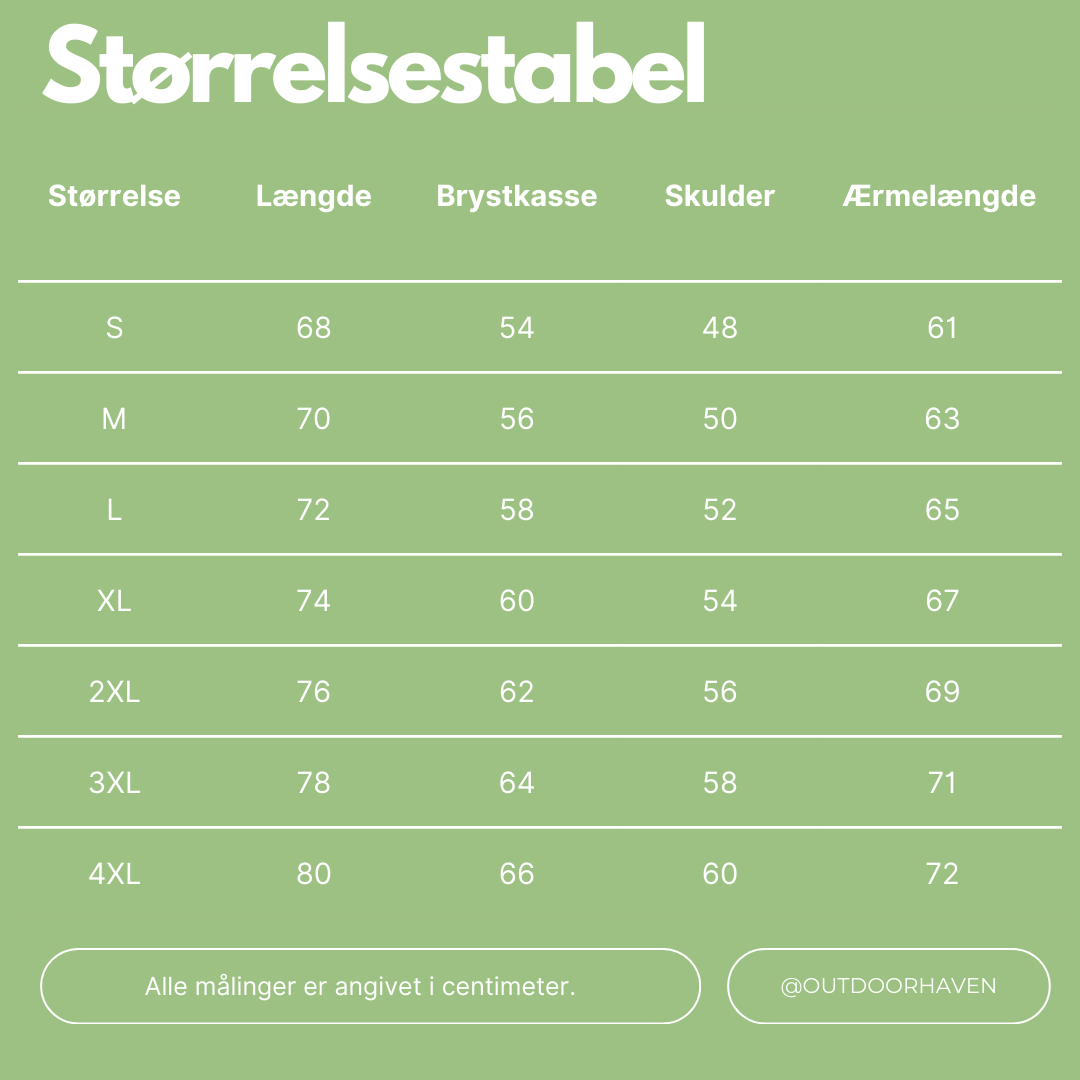Click the @OUTDOORHAVEN handle button

pos(888,986)
